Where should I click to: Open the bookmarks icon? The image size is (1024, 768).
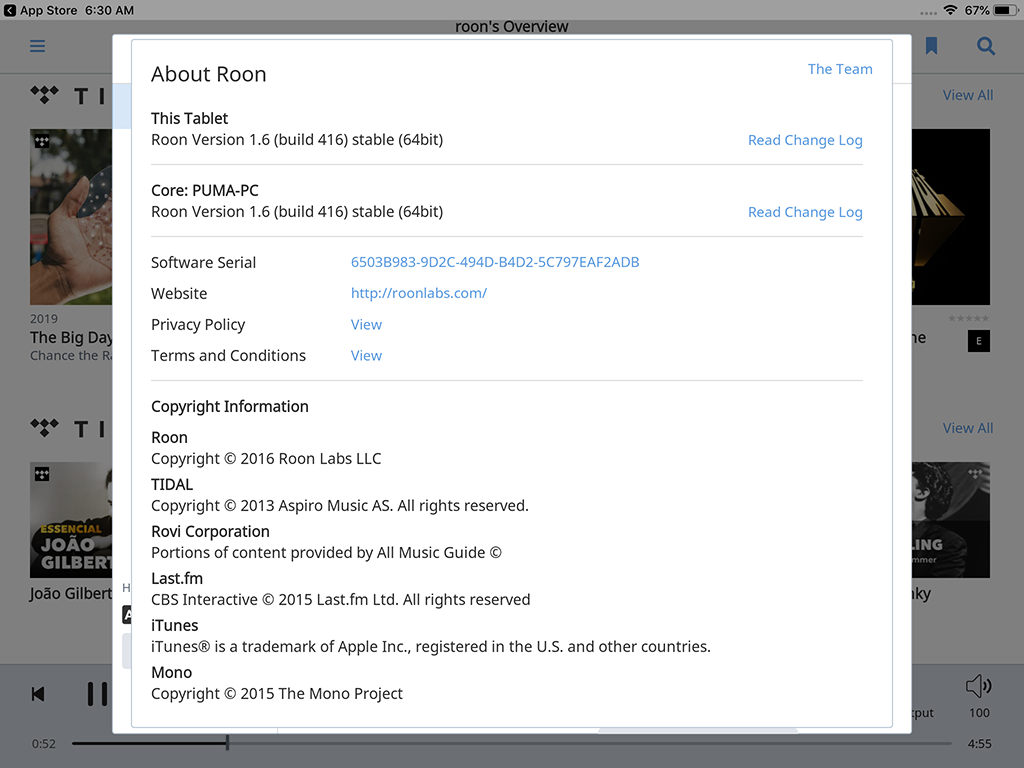[x=931, y=46]
